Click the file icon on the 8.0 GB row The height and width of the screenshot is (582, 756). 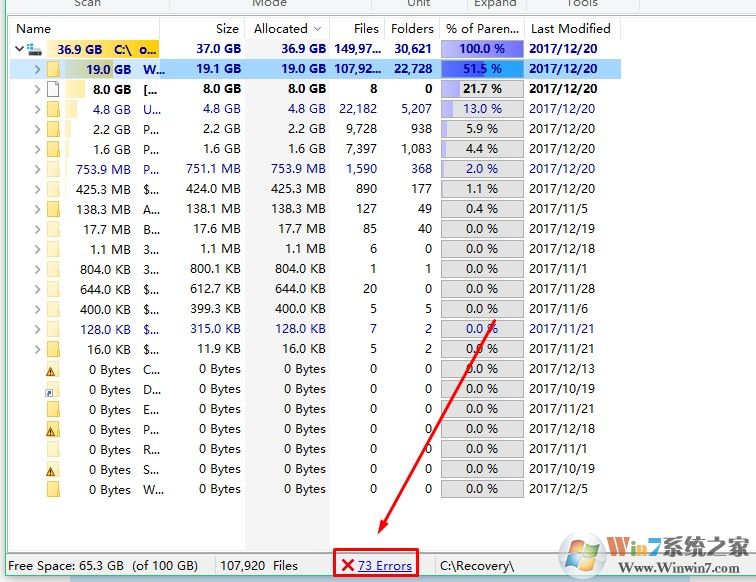click(x=53, y=89)
